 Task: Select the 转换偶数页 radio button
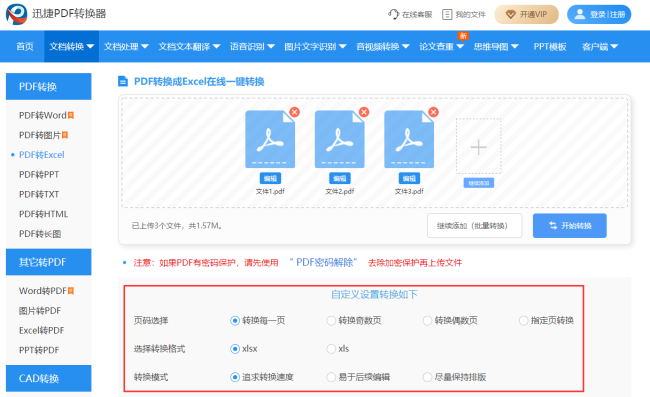pyautogui.click(x=427, y=321)
